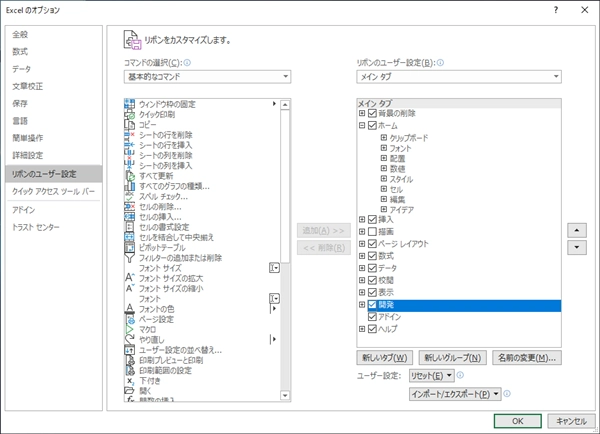Open the リセット dropdown

point(432,375)
